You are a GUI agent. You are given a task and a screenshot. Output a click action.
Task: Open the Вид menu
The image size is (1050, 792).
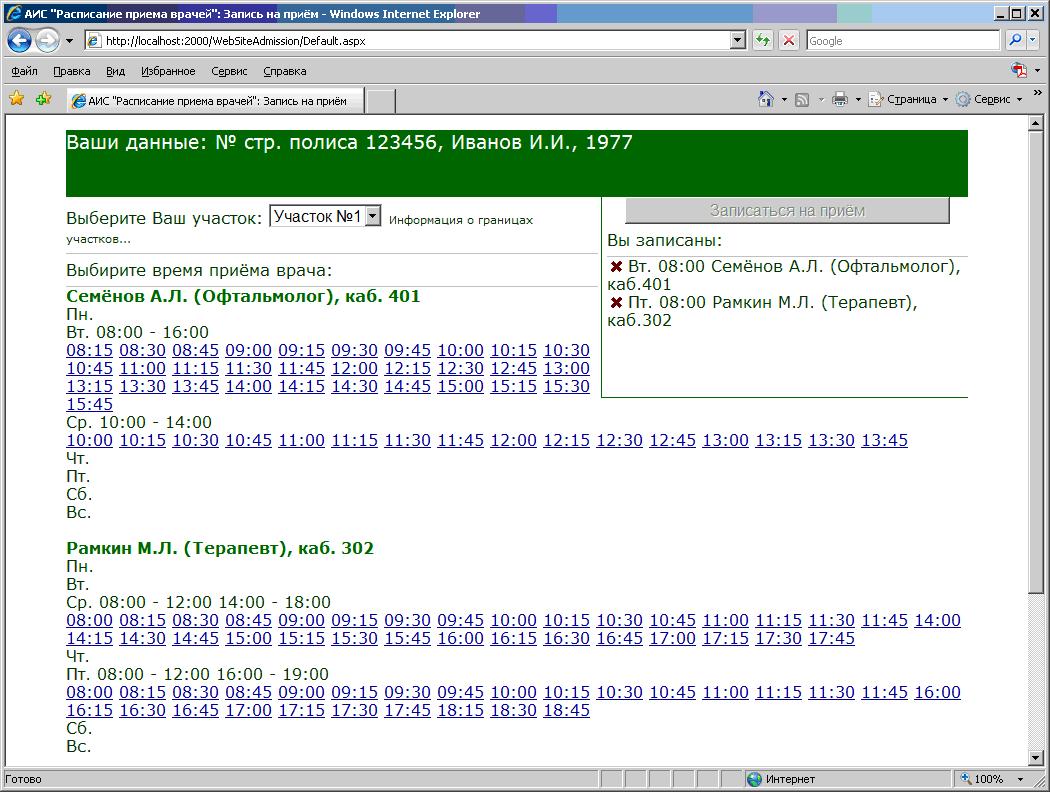[115, 71]
